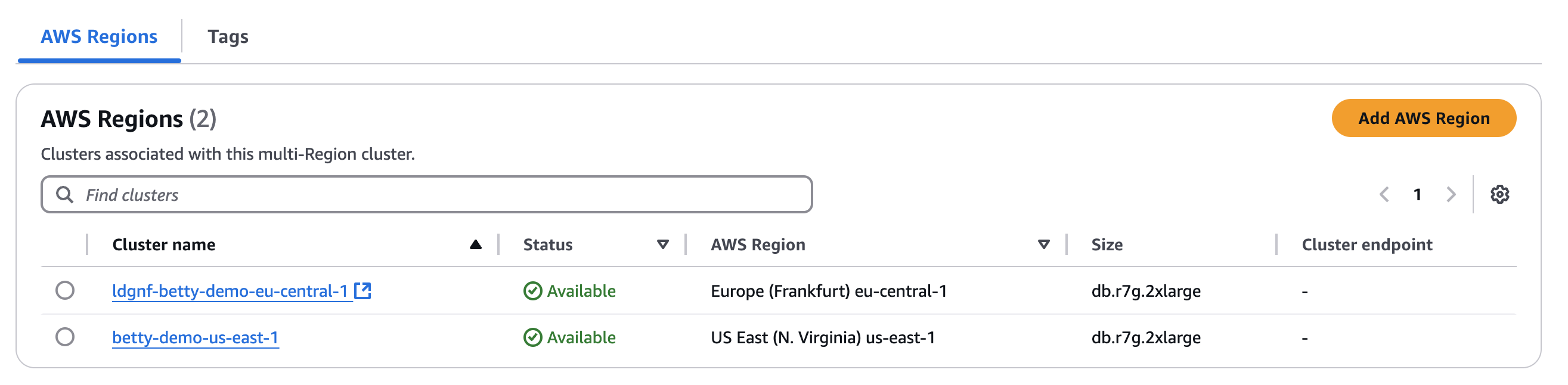
Task: Open ldgnf-betty-demo-eu-central-1 in a new tab via external link icon
Action: point(364,291)
